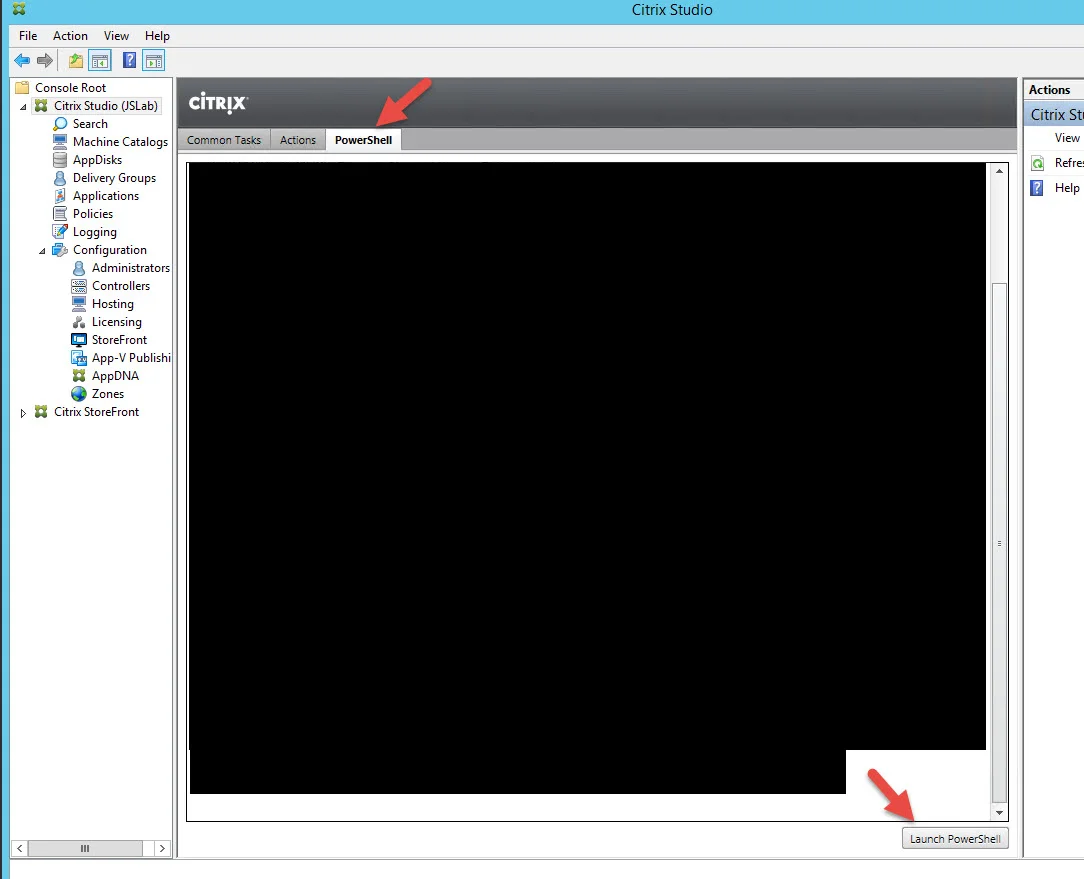Click the App-V Publishing icon
Viewport: 1084px width, 879px height.
(79, 358)
